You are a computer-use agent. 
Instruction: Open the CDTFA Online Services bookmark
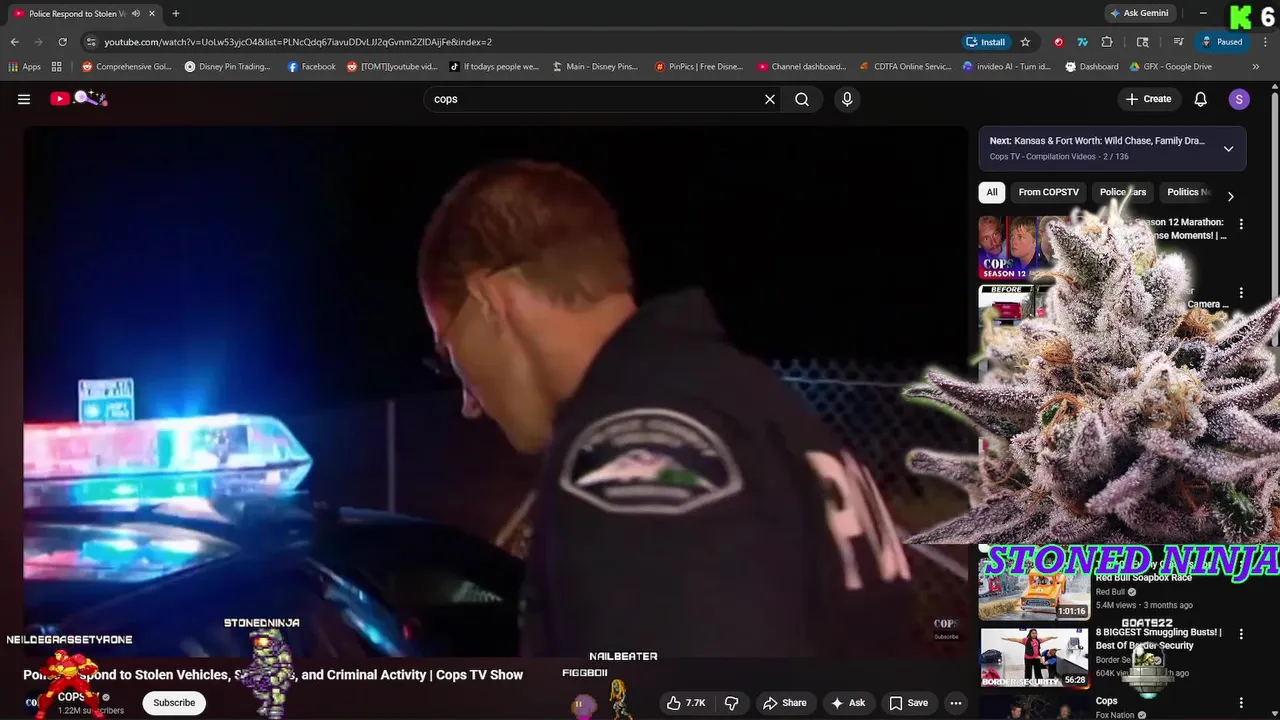(x=906, y=67)
